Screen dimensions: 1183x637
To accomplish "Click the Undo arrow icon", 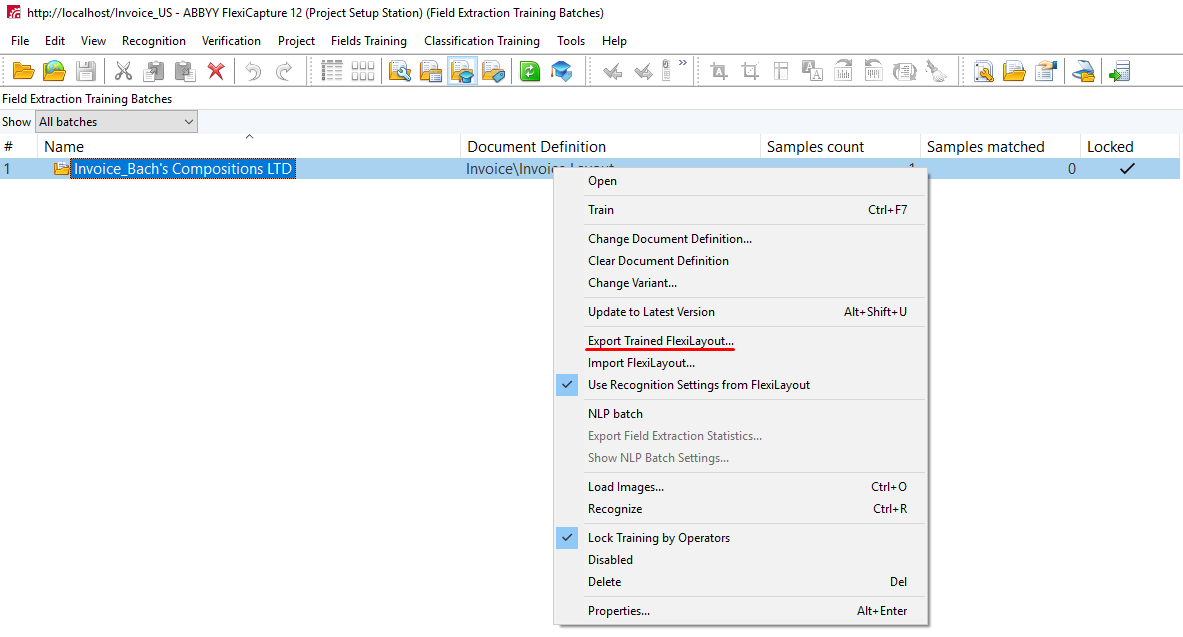I will tap(253, 72).
